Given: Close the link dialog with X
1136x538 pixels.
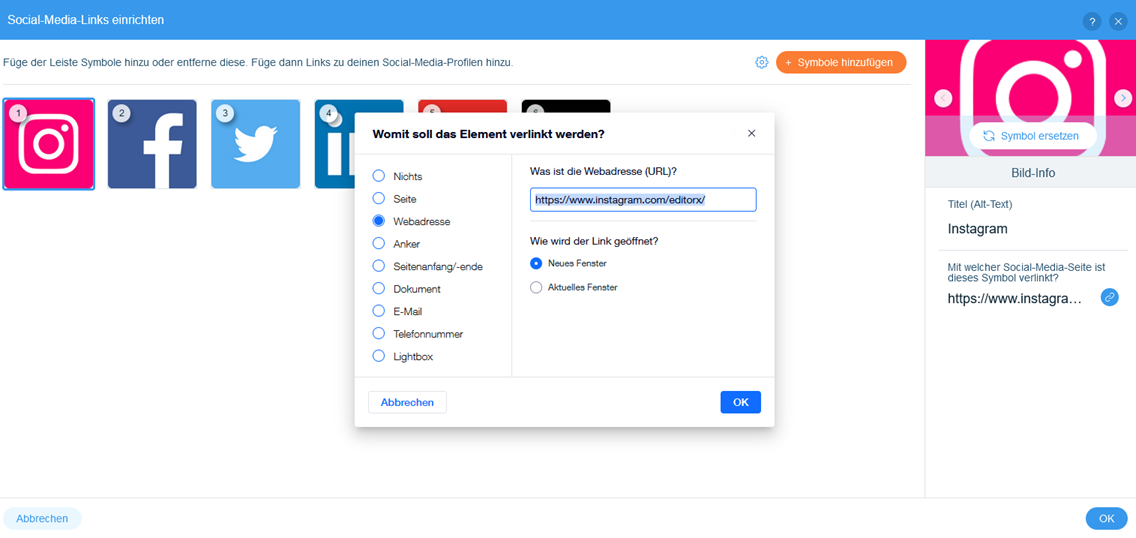Looking at the screenshot, I should (x=751, y=133).
